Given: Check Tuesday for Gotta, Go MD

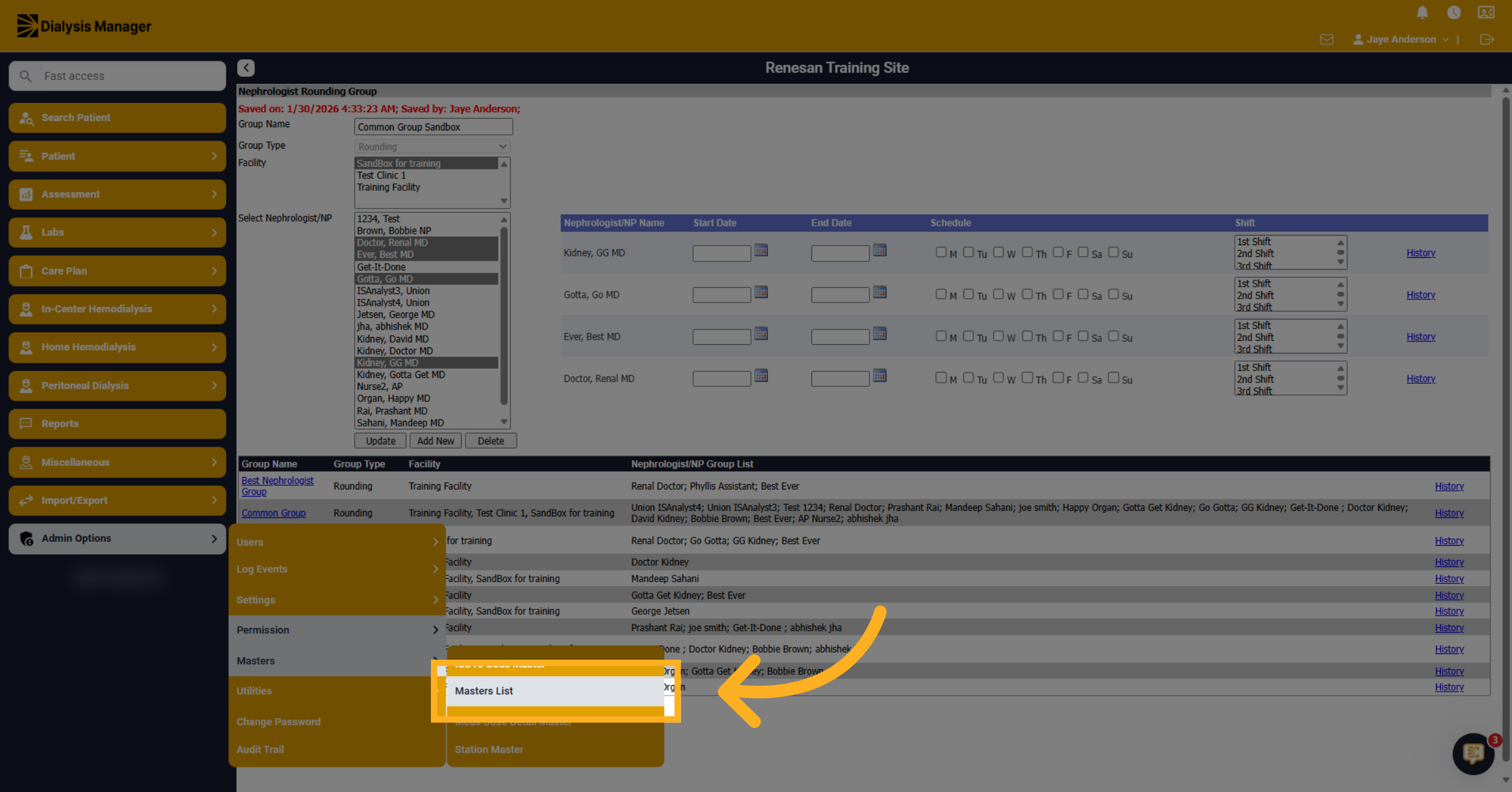Looking at the screenshot, I should [x=968, y=294].
